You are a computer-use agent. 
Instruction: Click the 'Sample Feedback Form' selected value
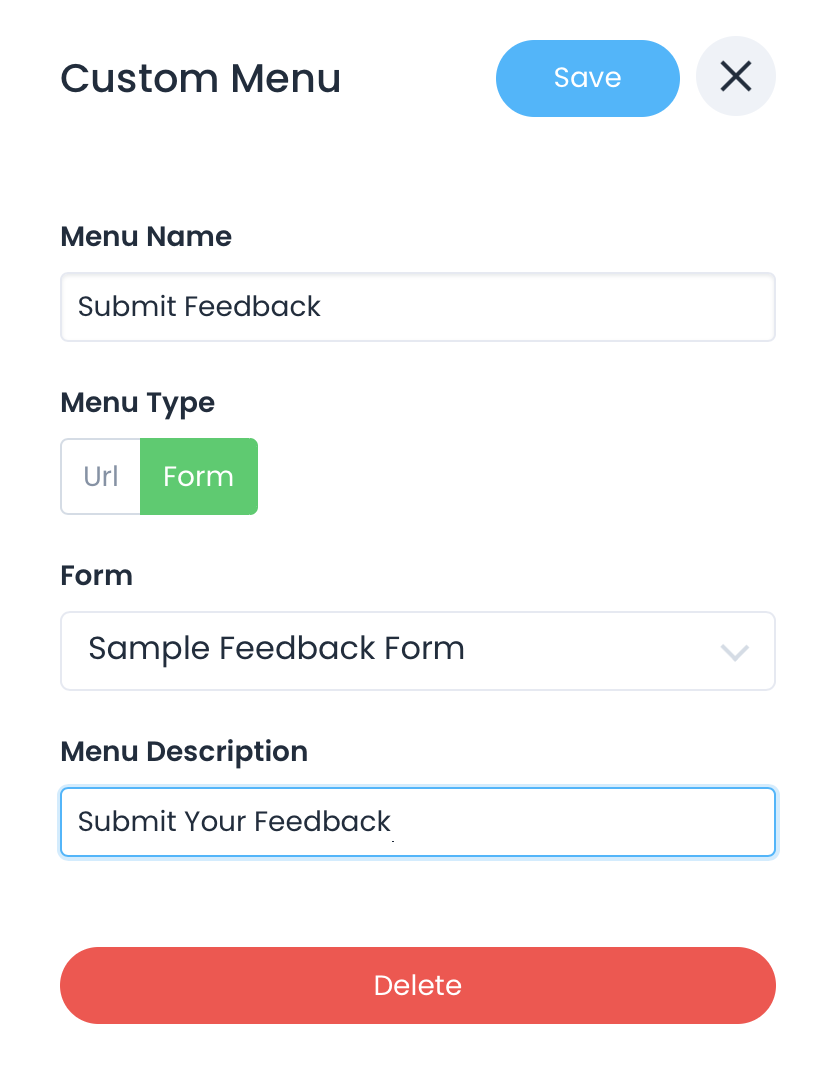[276, 648]
